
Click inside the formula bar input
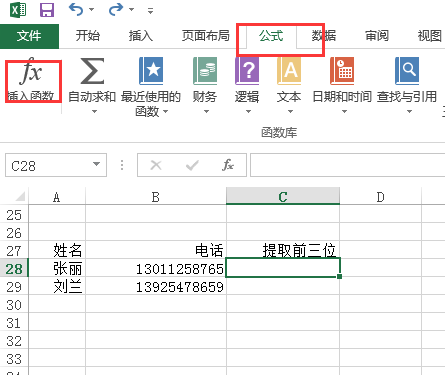point(347,165)
